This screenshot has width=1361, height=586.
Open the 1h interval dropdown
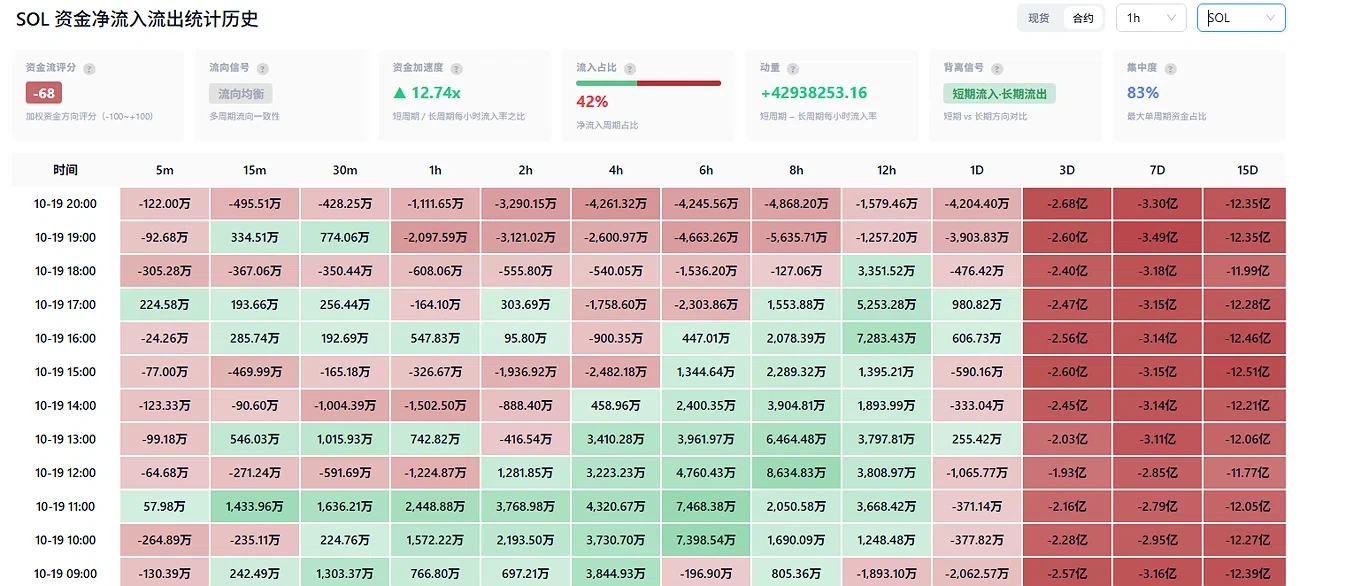(1151, 18)
